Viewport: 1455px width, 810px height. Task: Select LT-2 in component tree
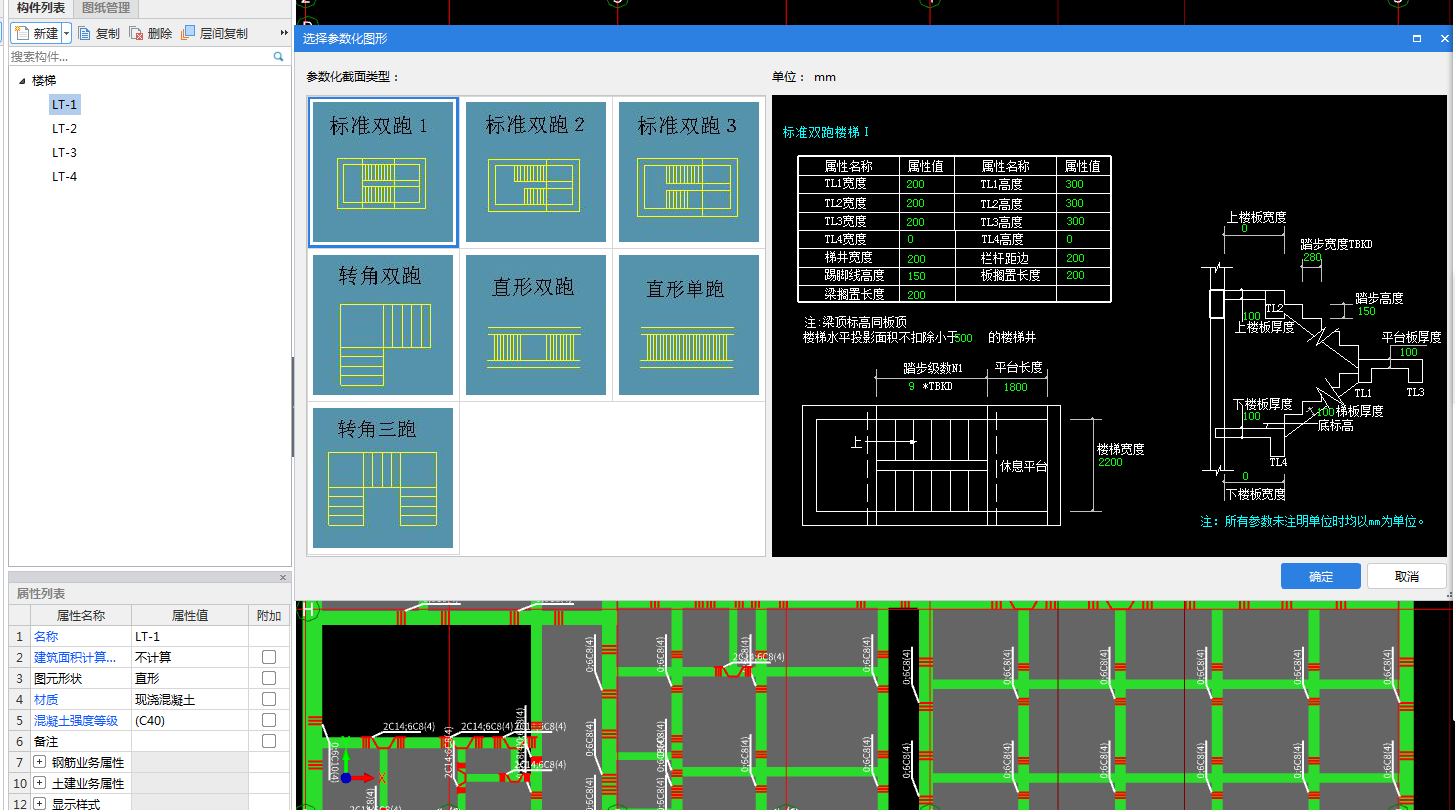pos(65,128)
